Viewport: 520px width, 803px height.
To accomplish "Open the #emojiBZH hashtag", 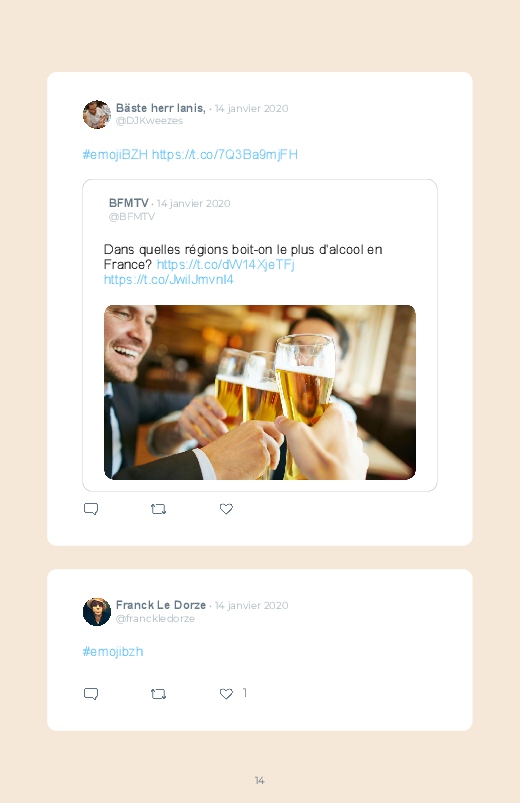I will (115, 154).
